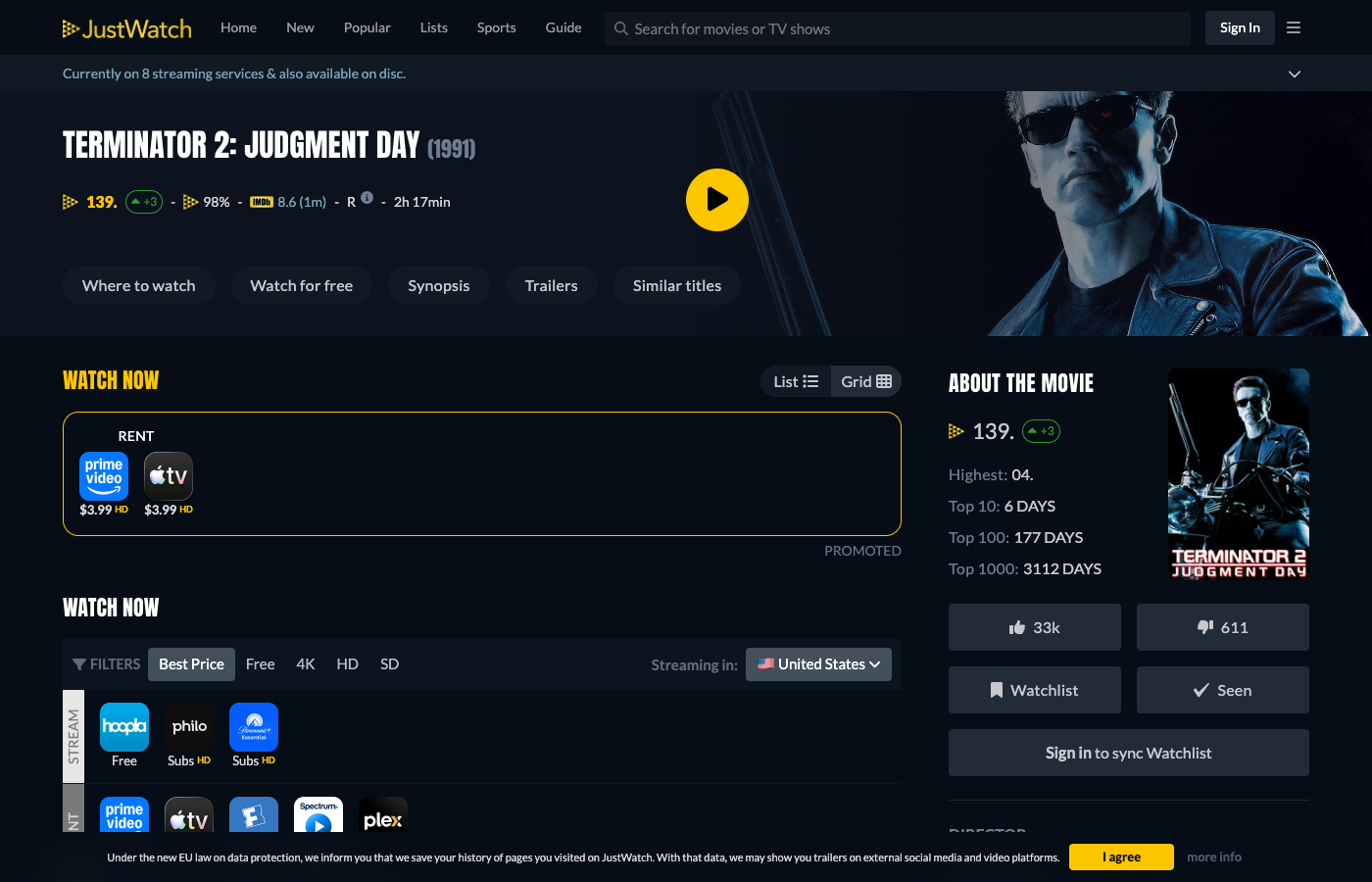Select the Philo subscription icon
Image resolution: width=1372 pixels, height=882 pixels.
point(189,727)
